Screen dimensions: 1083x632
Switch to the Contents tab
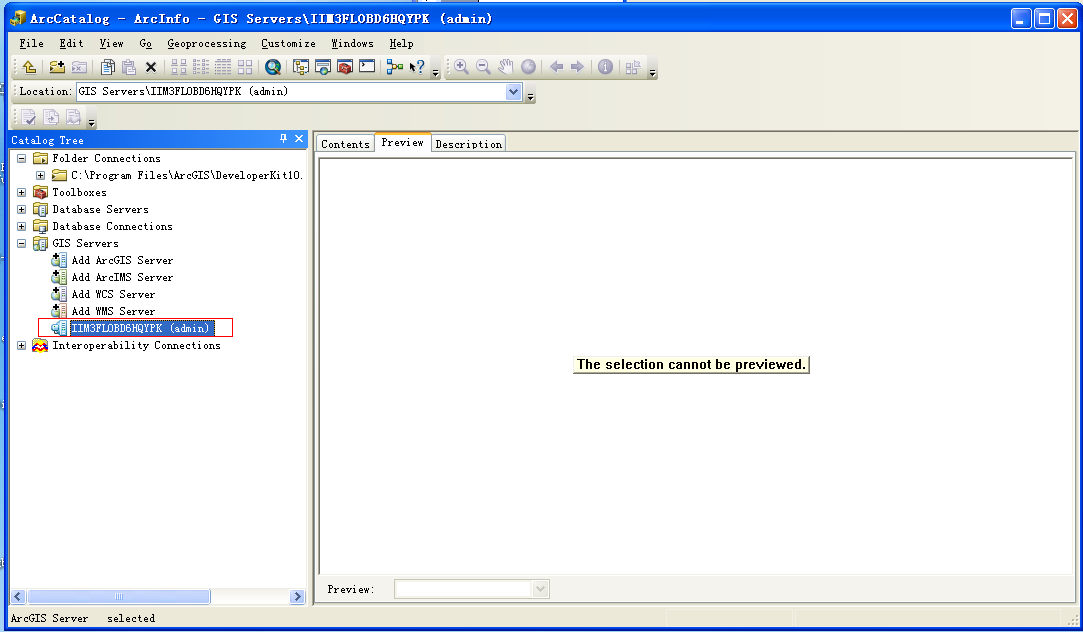click(x=345, y=144)
